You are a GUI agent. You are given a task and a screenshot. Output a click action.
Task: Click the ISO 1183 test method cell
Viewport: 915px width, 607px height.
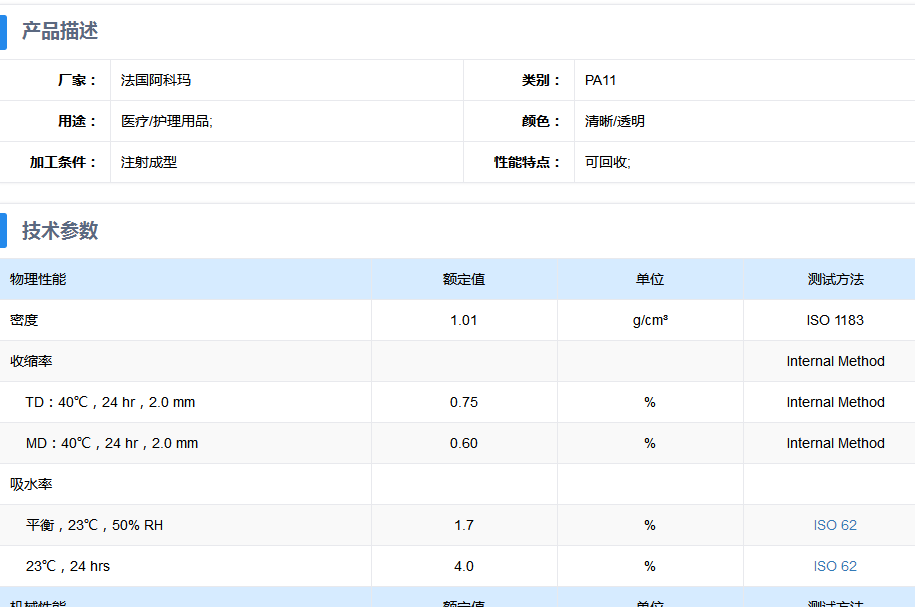coord(835,320)
